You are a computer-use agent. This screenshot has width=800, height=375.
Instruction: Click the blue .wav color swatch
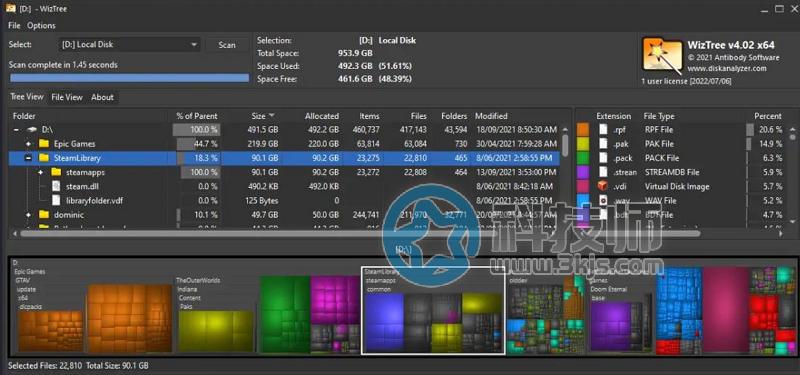tap(583, 201)
